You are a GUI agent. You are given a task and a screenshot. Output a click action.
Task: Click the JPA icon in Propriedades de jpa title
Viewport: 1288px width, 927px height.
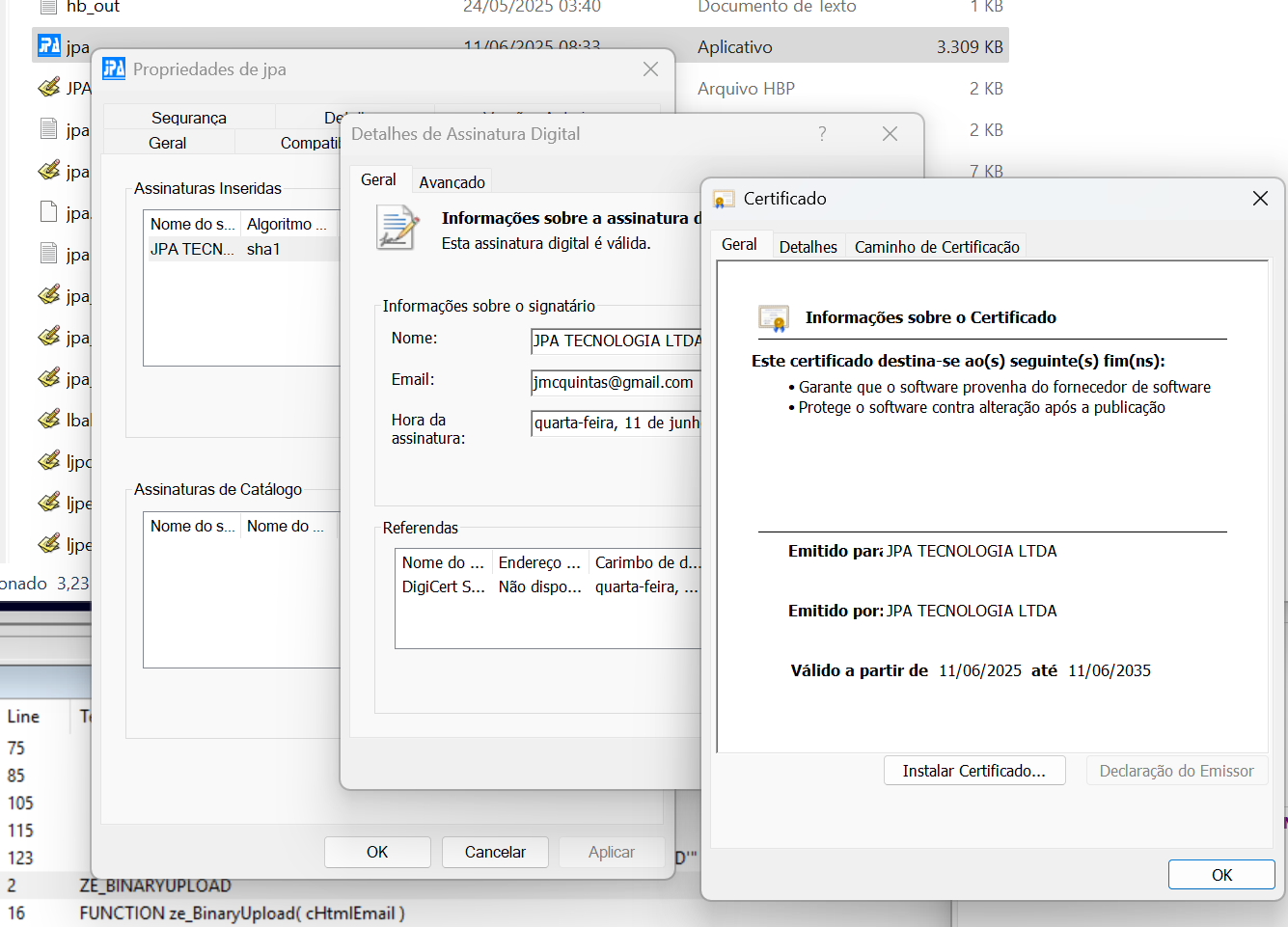click(x=114, y=68)
